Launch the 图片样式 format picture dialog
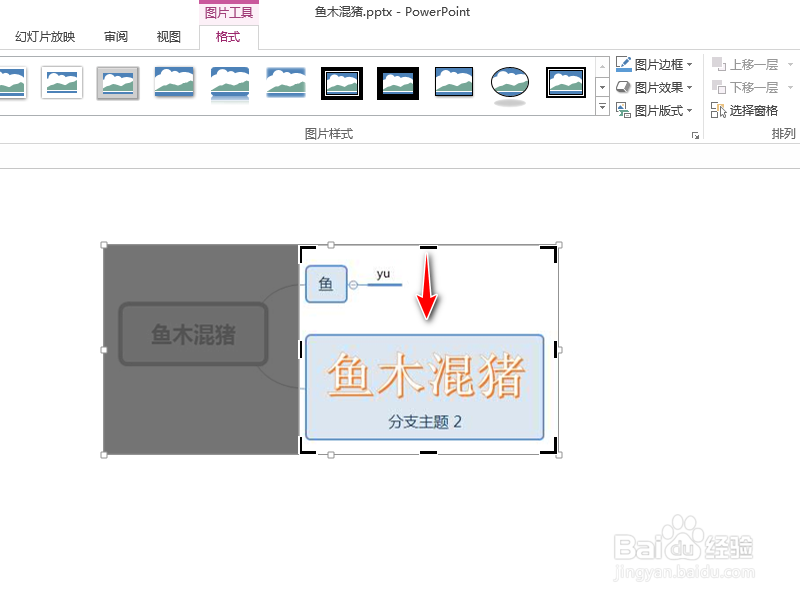The image size is (800, 600). [695, 135]
